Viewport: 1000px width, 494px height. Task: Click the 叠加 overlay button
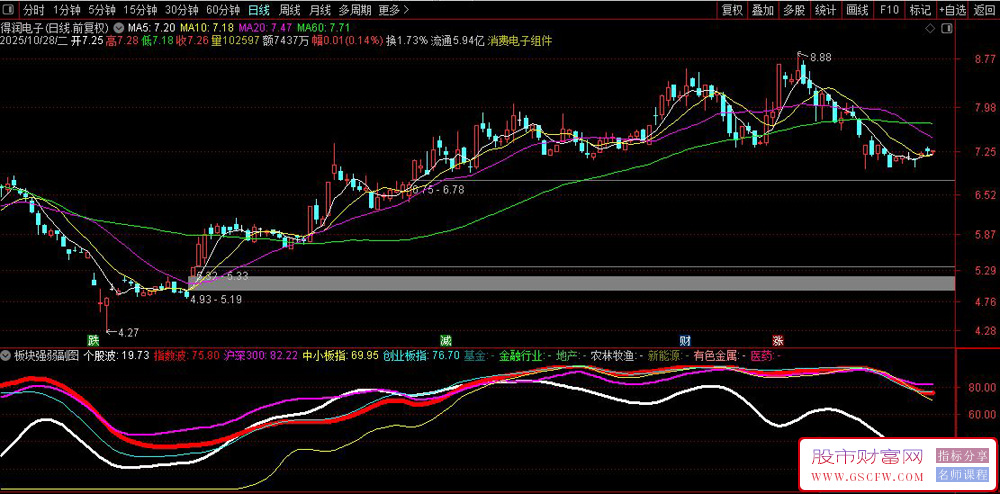click(x=763, y=10)
